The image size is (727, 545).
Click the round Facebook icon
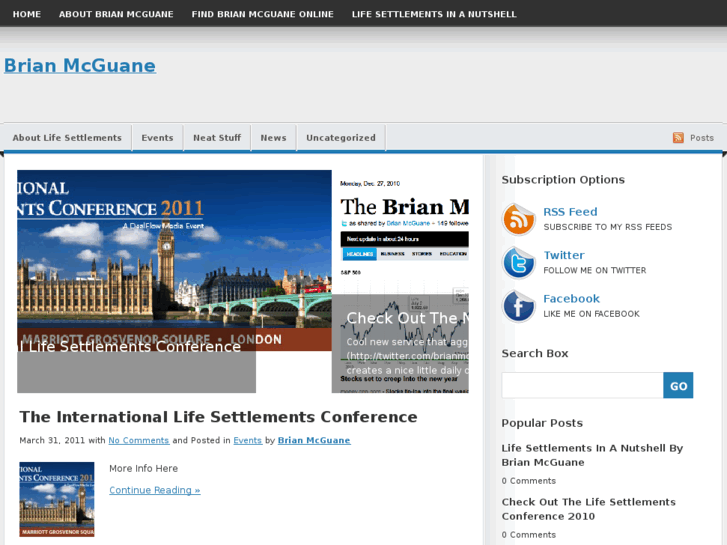point(518,306)
